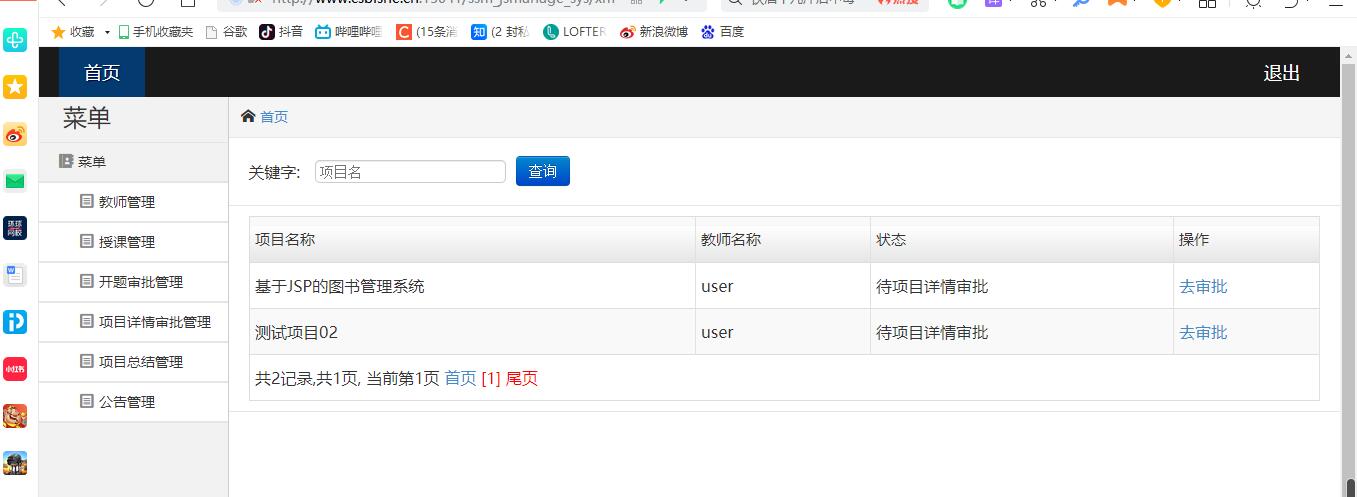This screenshot has height=497, width=1357.
Task: Open the orange C 15条消息 bookmark
Action: (427, 32)
